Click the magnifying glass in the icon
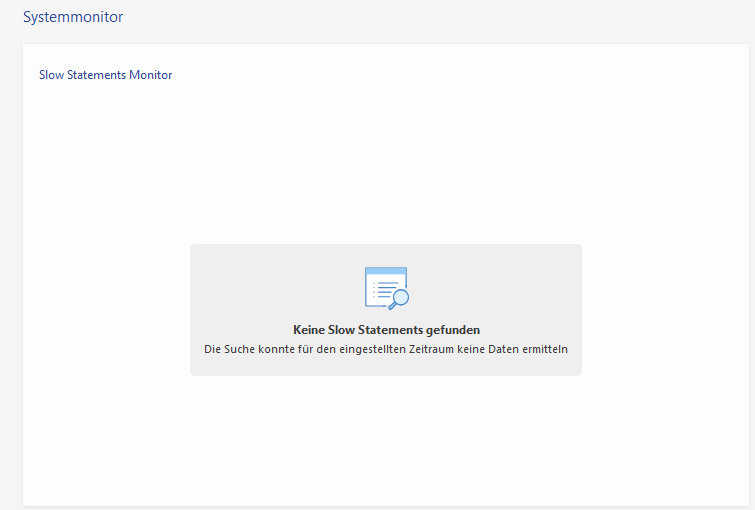The height and width of the screenshot is (510, 755). pos(400,297)
